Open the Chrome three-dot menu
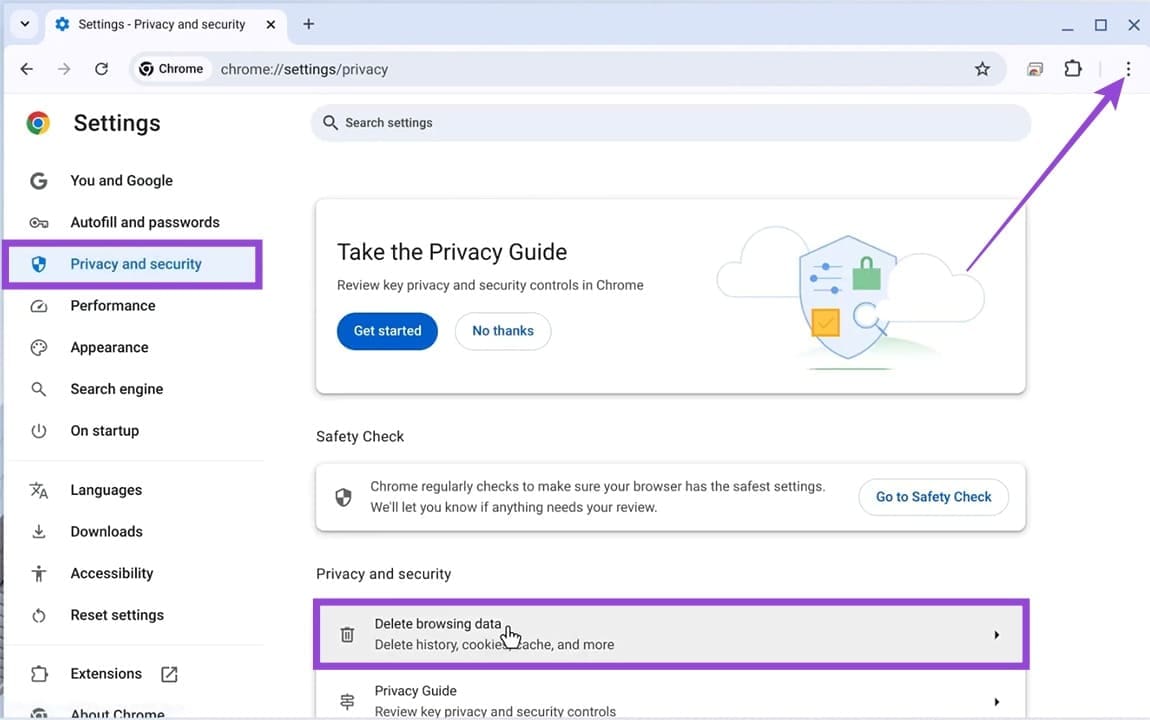 point(1128,69)
